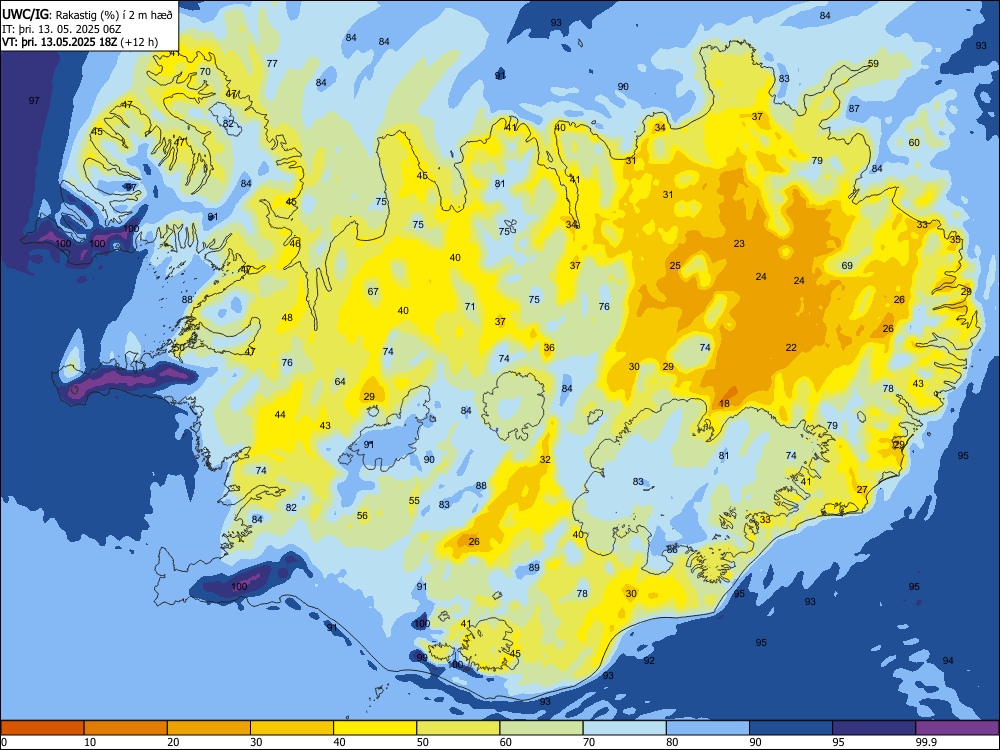The width and height of the screenshot is (1000, 750).
Task: Click the 'IT: þri. 13. 05. 2025 06Z' line
Action: click(61, 29)
